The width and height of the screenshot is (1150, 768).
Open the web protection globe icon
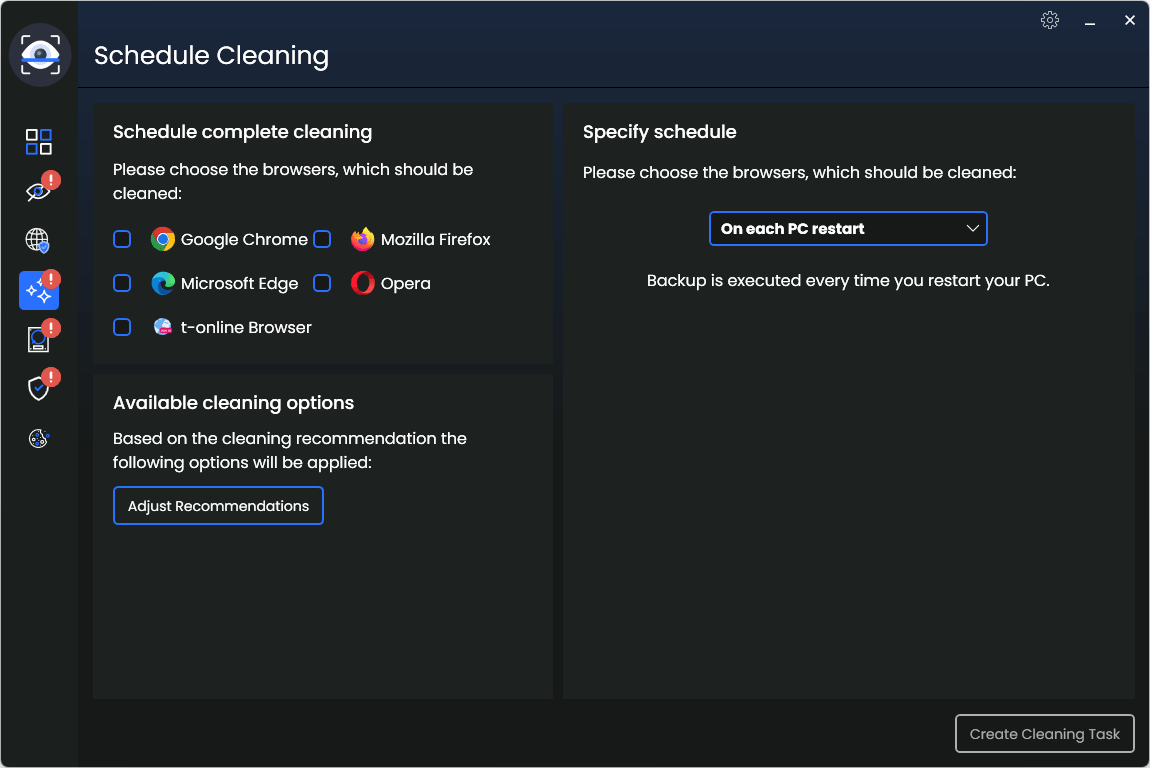click(38, 240)
